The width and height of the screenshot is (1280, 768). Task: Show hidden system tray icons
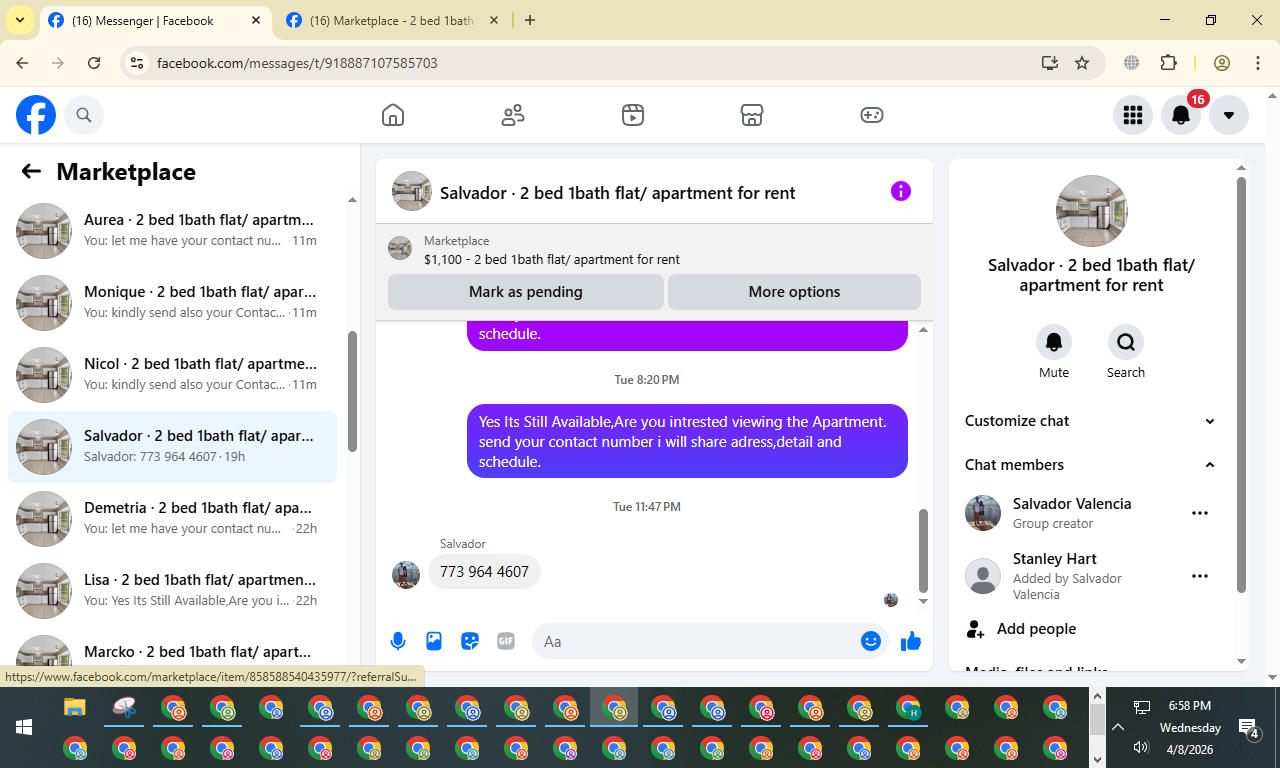pos(1118,727)
